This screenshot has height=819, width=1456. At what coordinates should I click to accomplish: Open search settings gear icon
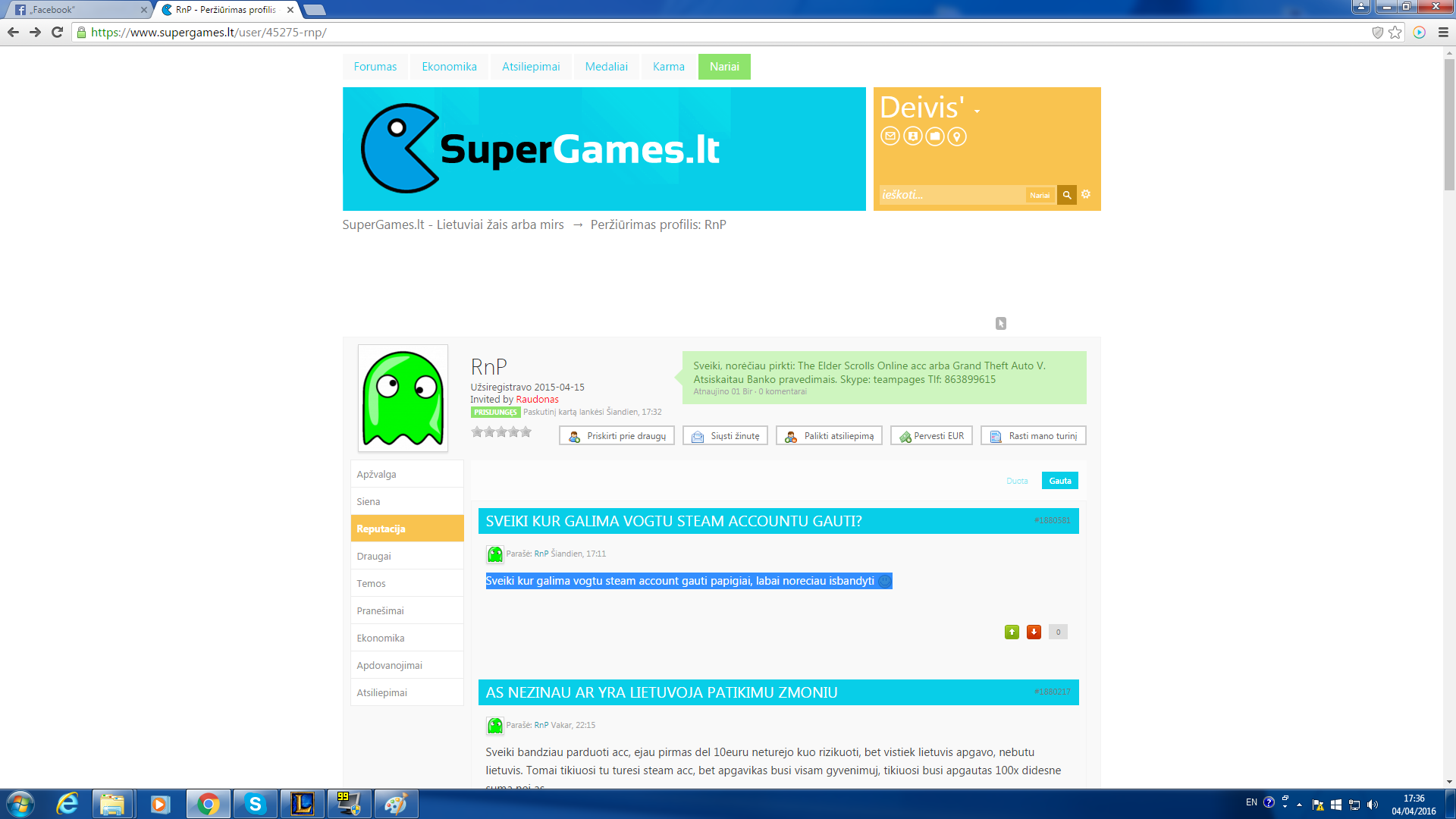[x=1086, y=194]
